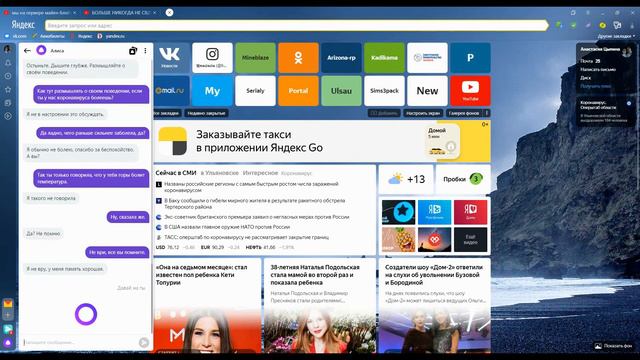
Task: Open Кети Топурия article card
Action: pyautogui.click(x=207, y=305)
